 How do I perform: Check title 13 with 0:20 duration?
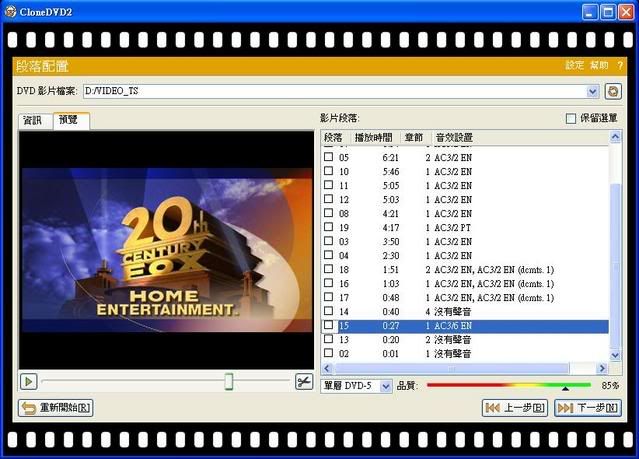328,339
